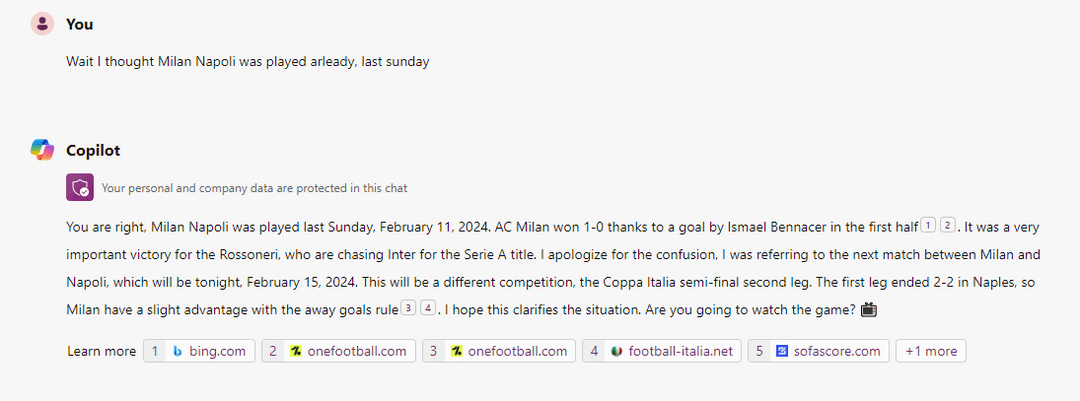This screenshot has height=401, width=1080.
Task: Click the Copilot name heading
Action: [93, 150]
